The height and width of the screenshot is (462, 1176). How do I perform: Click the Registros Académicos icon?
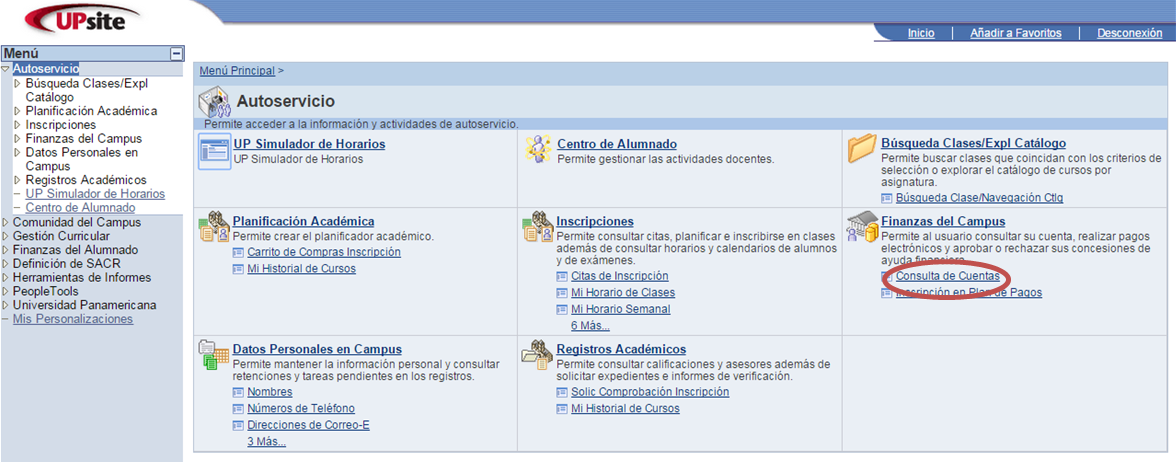tap(538, 354)
